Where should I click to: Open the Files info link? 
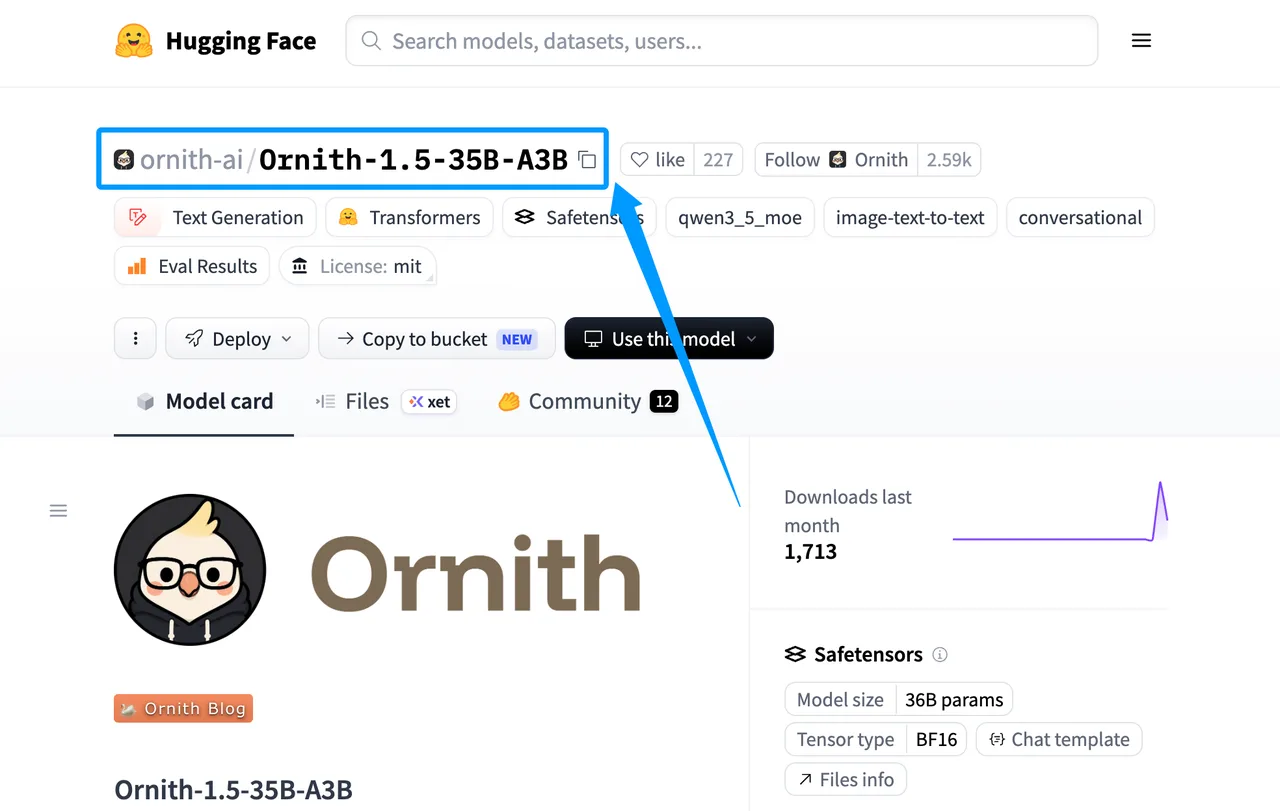pyautogui.click(x=846, y=780)
